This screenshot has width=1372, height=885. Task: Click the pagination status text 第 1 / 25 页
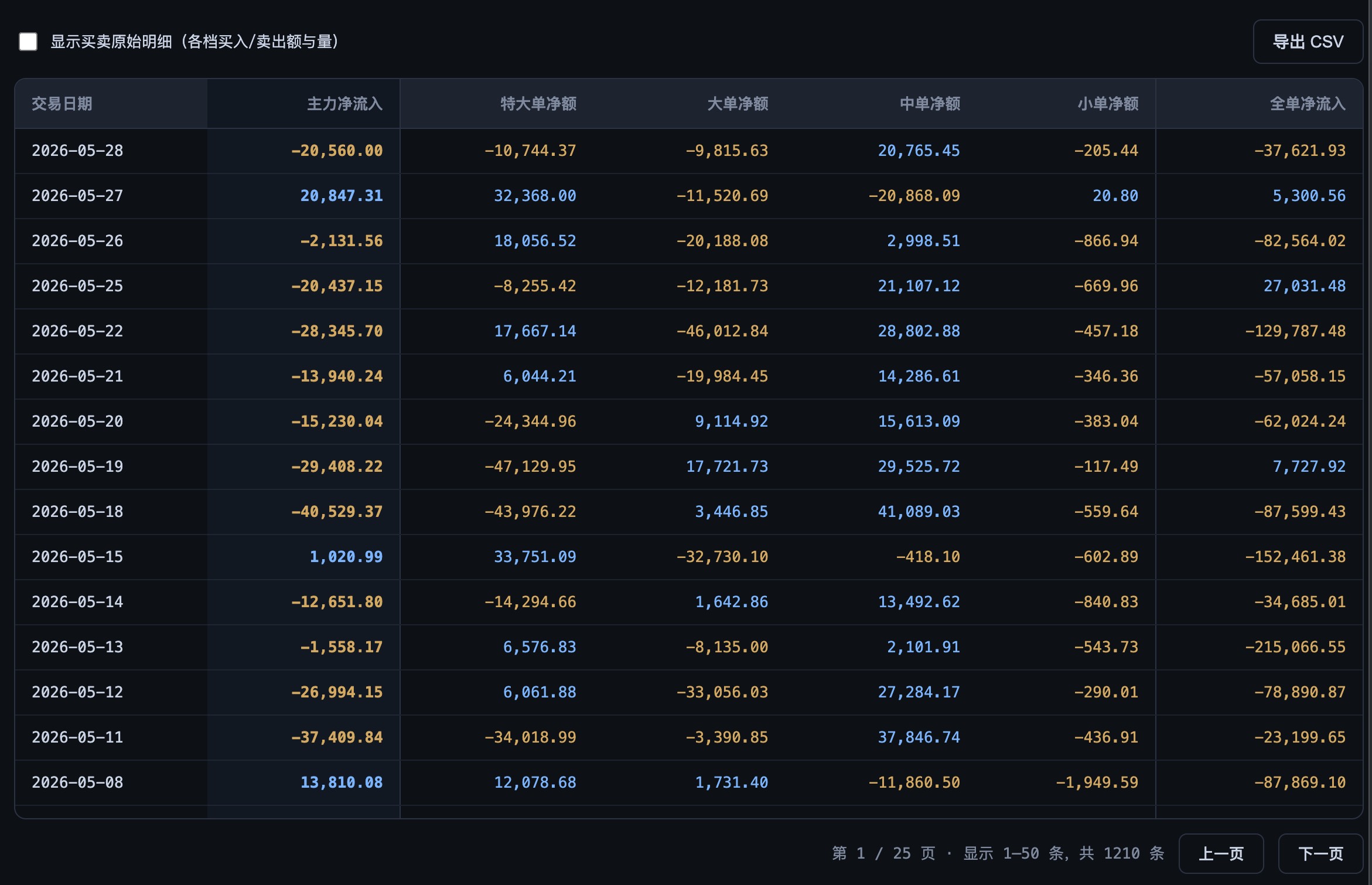(x=883, y=853)
